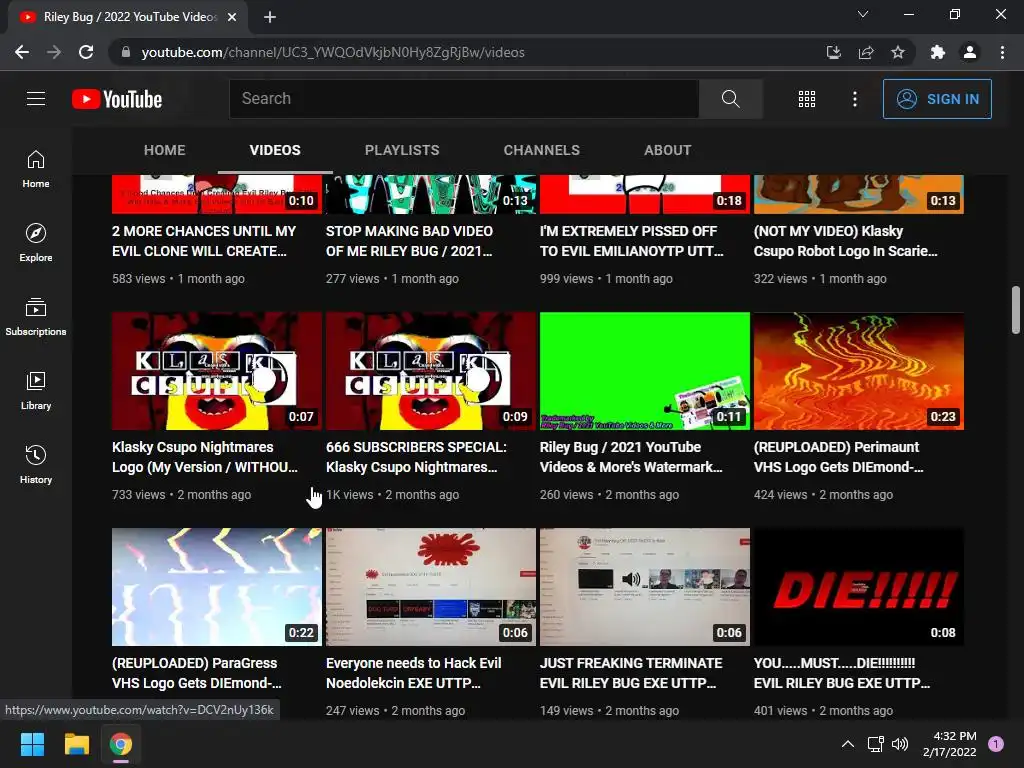Click in the YouTube search field
This screenshot has height=768, width=1024.
464,99
